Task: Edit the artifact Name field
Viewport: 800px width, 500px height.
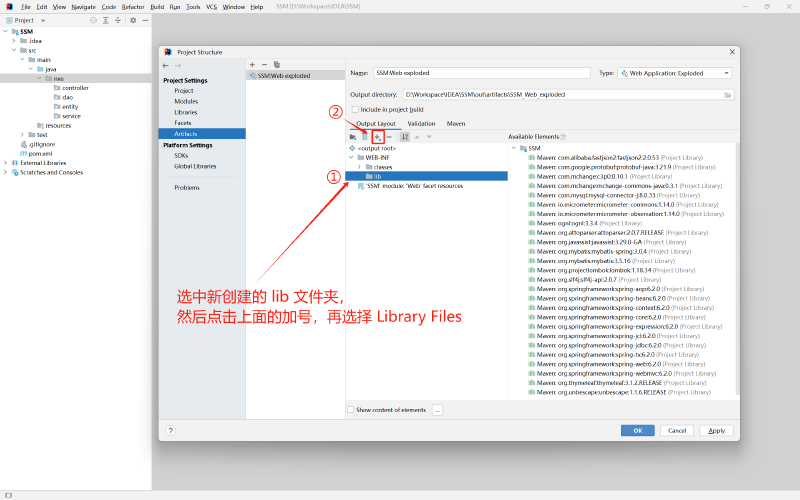Action: [482, 73]
